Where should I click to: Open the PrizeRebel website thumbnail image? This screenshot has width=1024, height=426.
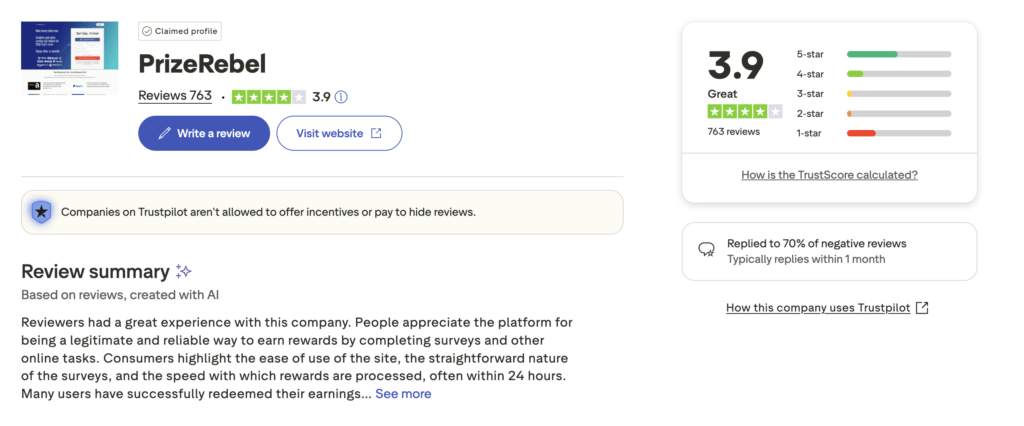click(69, 58)
